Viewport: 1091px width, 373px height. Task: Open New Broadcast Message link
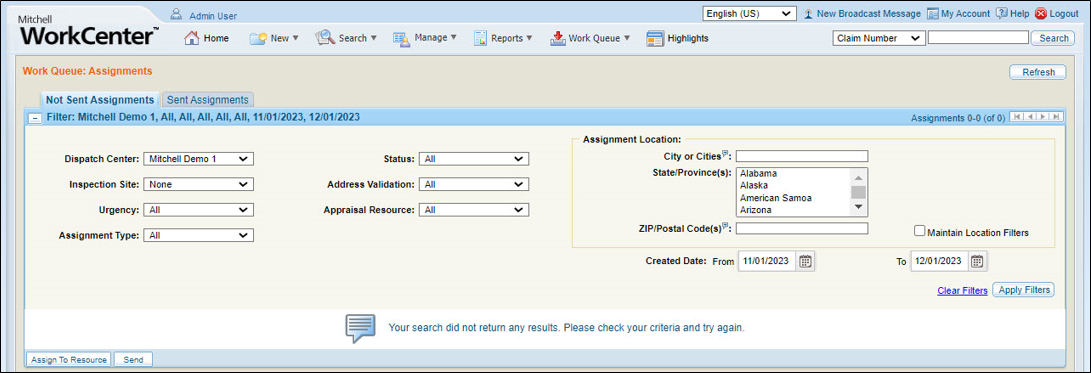(x=868, y=14)
